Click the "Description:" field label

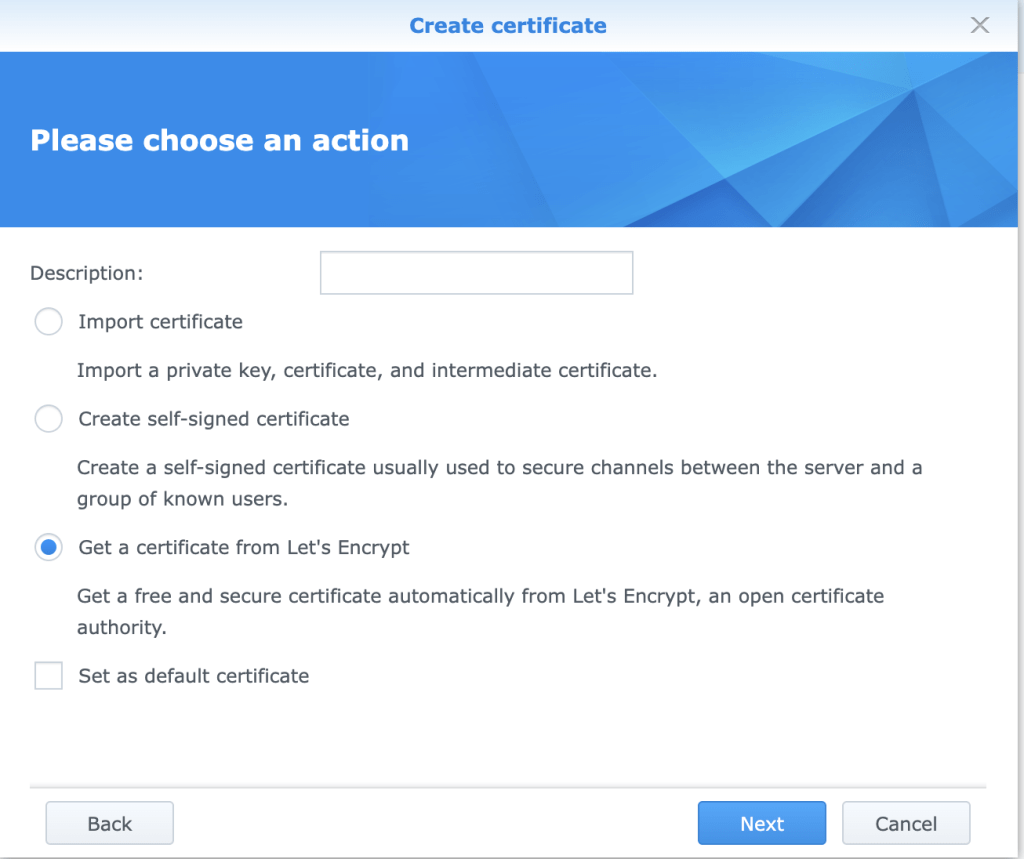click(87, 273)
